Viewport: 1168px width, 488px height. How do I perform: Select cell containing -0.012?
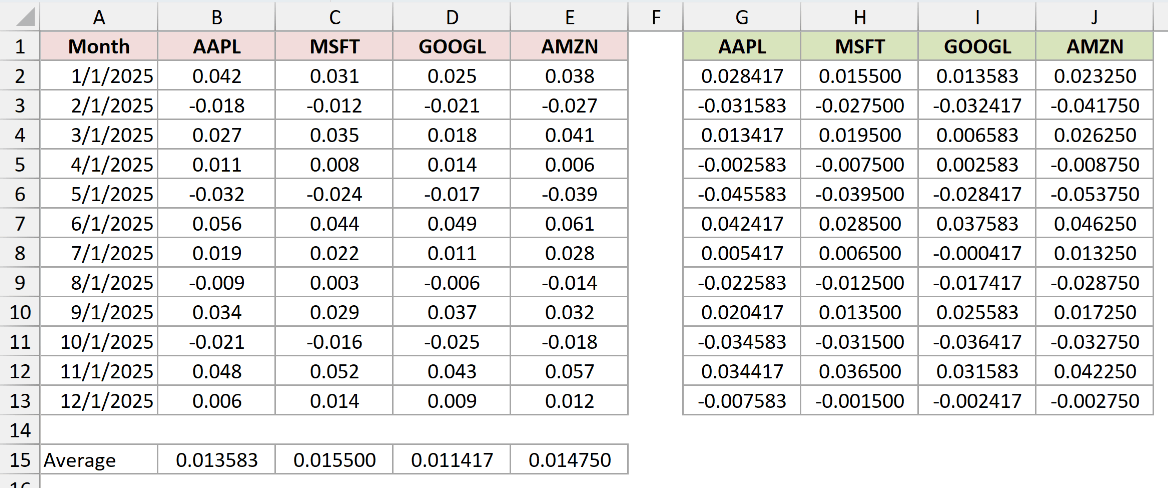(x=334, y=106)
